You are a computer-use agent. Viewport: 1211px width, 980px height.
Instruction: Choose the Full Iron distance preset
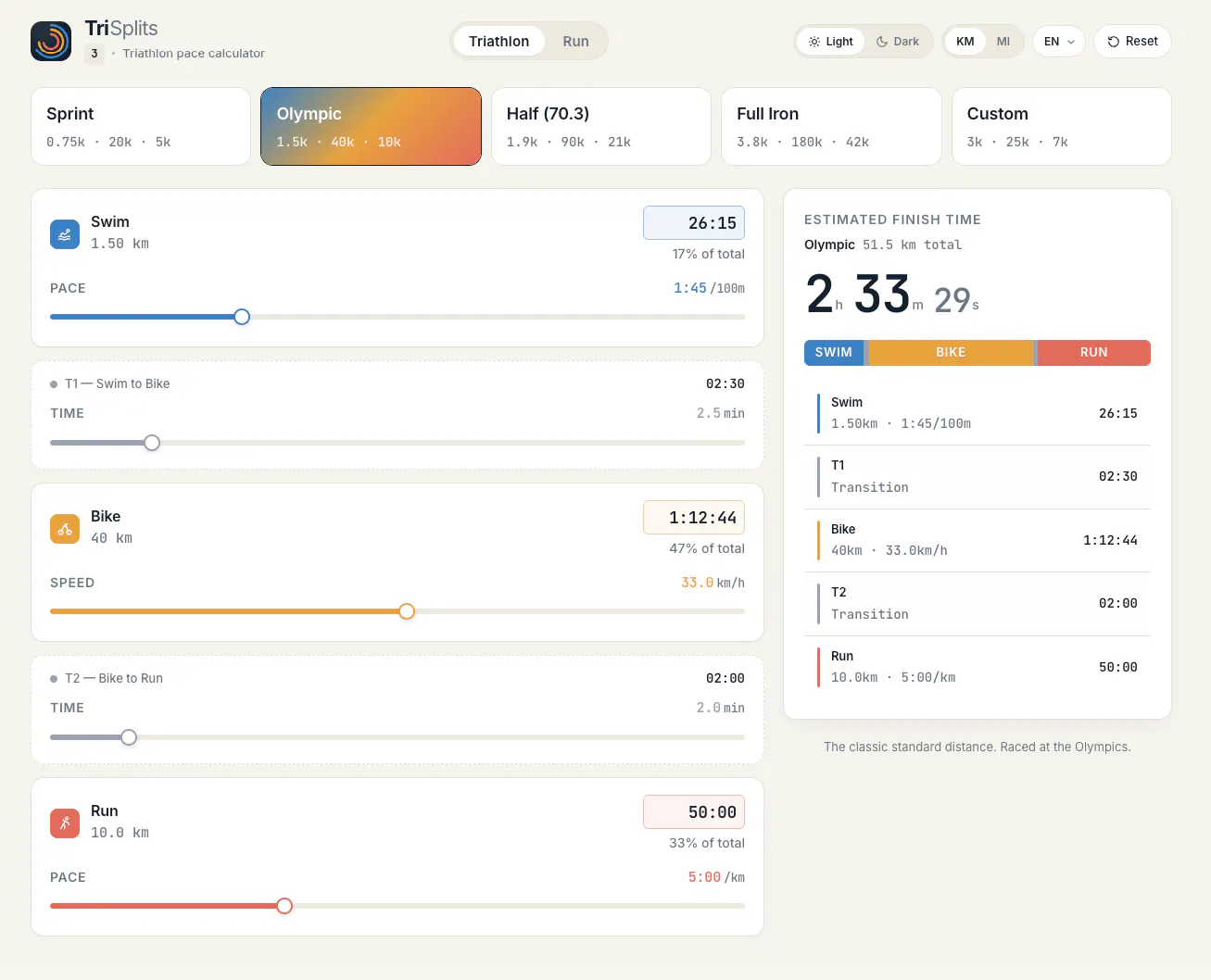[x=831, y=127]
